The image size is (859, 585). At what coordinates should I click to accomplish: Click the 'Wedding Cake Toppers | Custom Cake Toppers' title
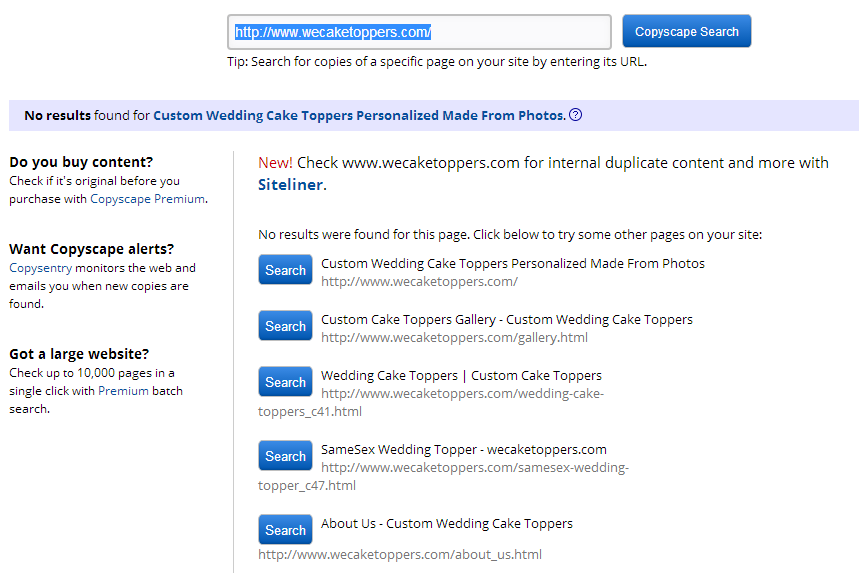[x=461, y=376]
